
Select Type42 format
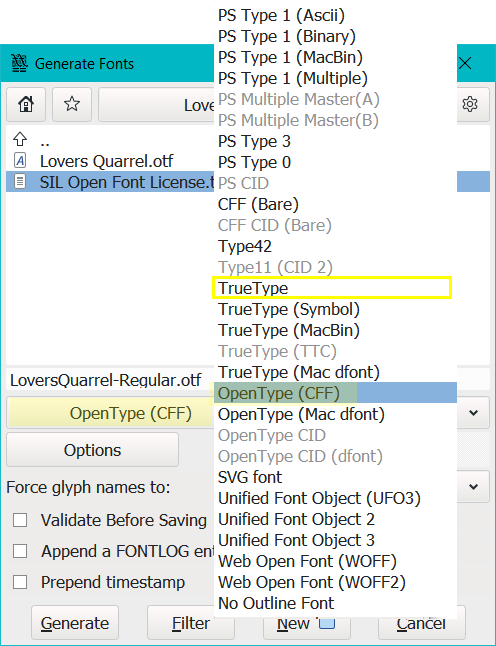(335, 246)
